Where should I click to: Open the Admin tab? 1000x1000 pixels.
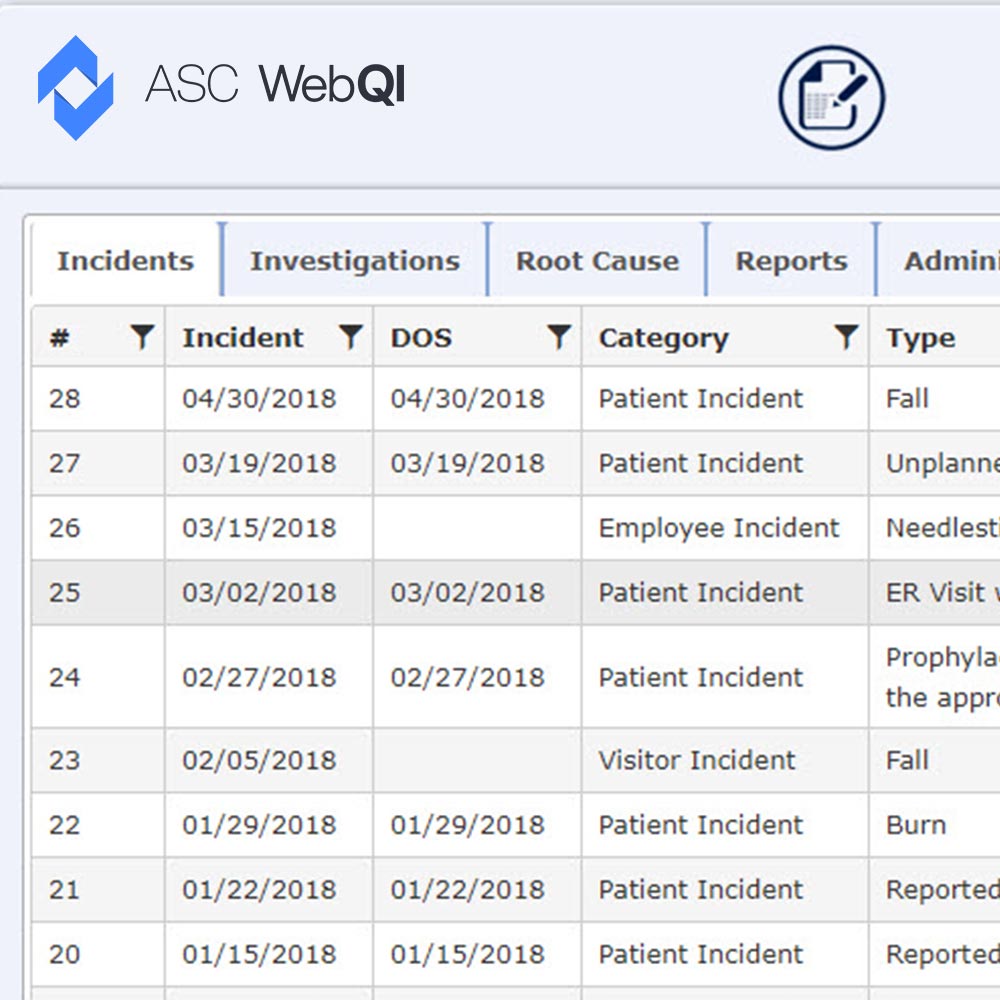tap(950, 261)
